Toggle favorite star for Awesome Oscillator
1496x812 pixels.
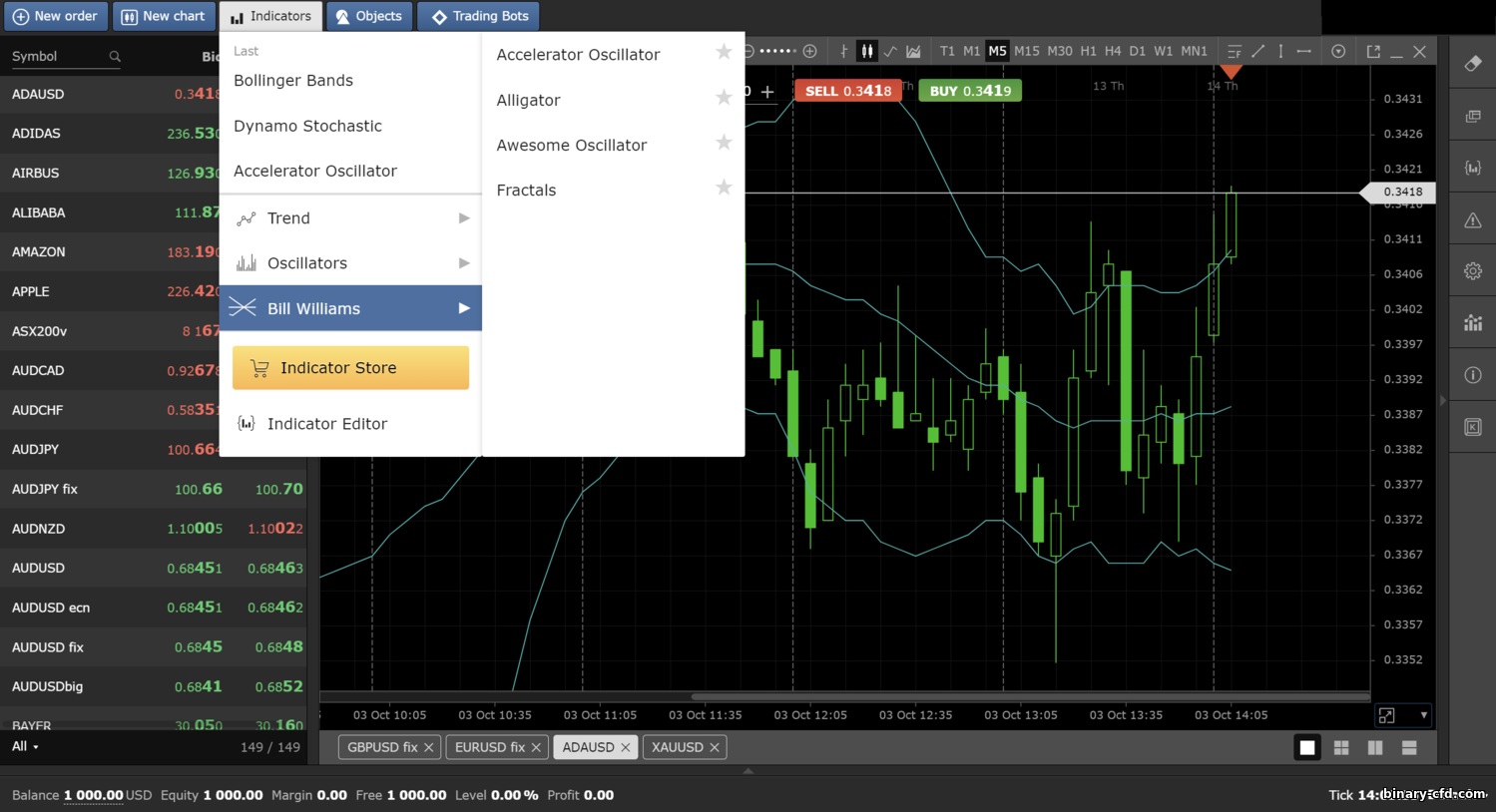(x=724, y=143)
